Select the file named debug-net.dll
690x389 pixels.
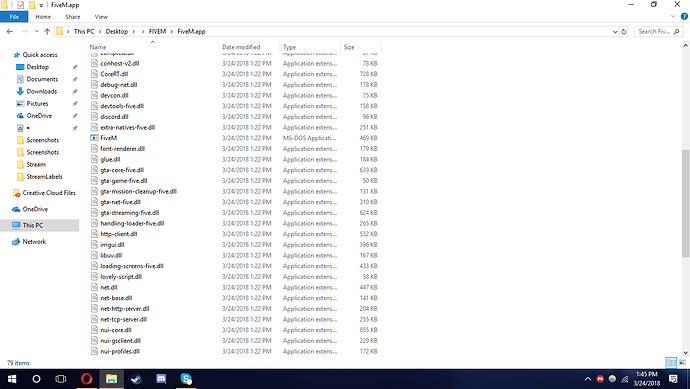(119, 85)
